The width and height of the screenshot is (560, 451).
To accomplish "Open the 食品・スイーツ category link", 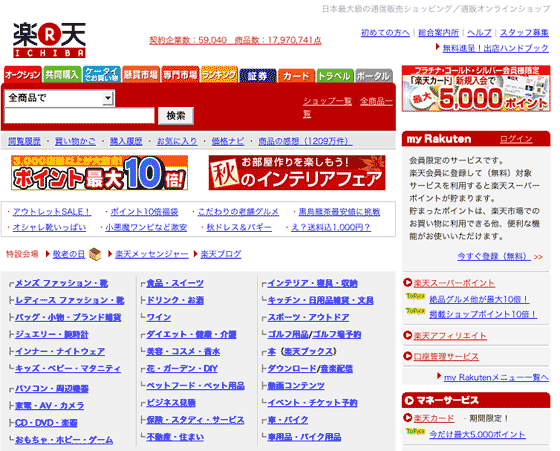I will (175, 284).
